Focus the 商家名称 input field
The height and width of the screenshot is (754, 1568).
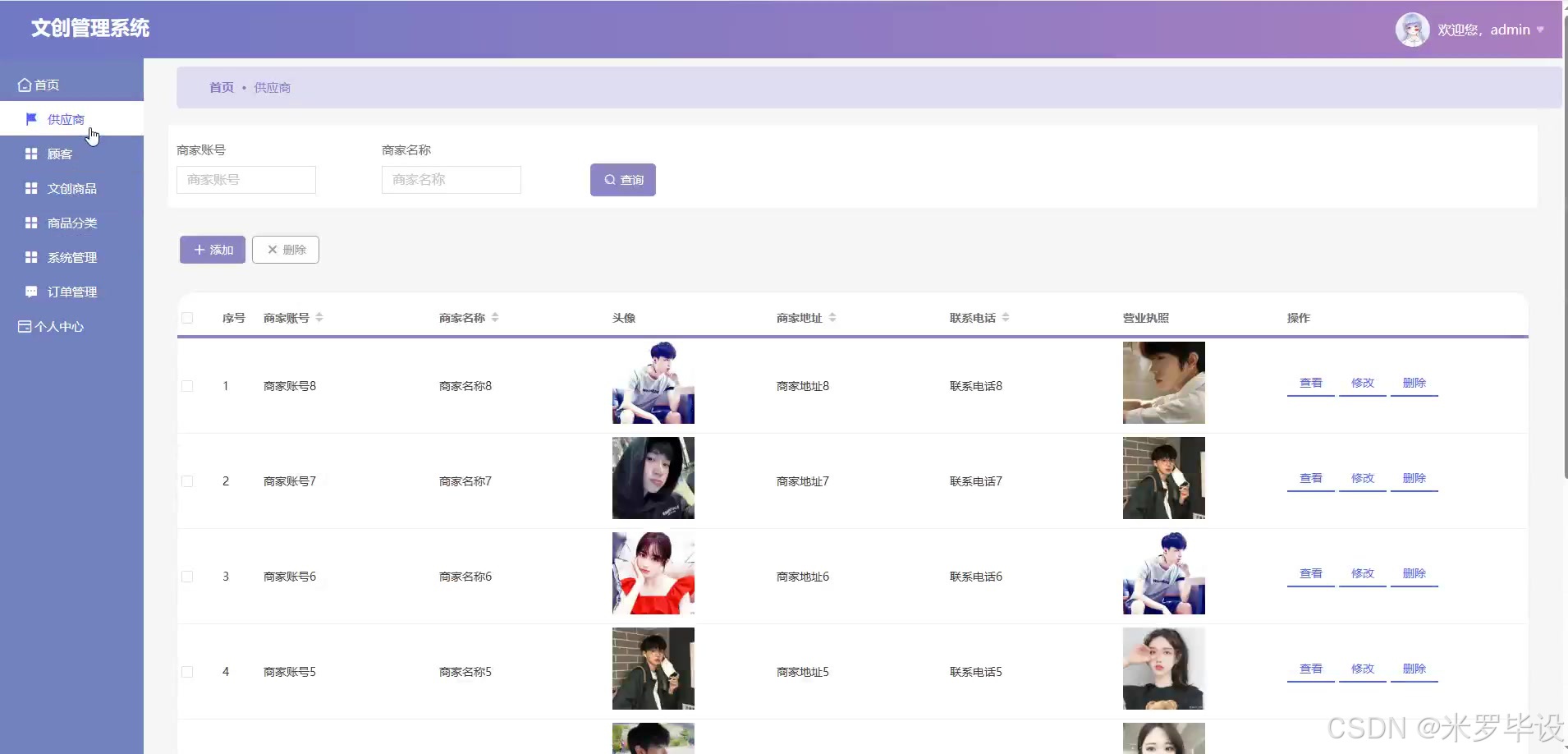click(452, 180)
